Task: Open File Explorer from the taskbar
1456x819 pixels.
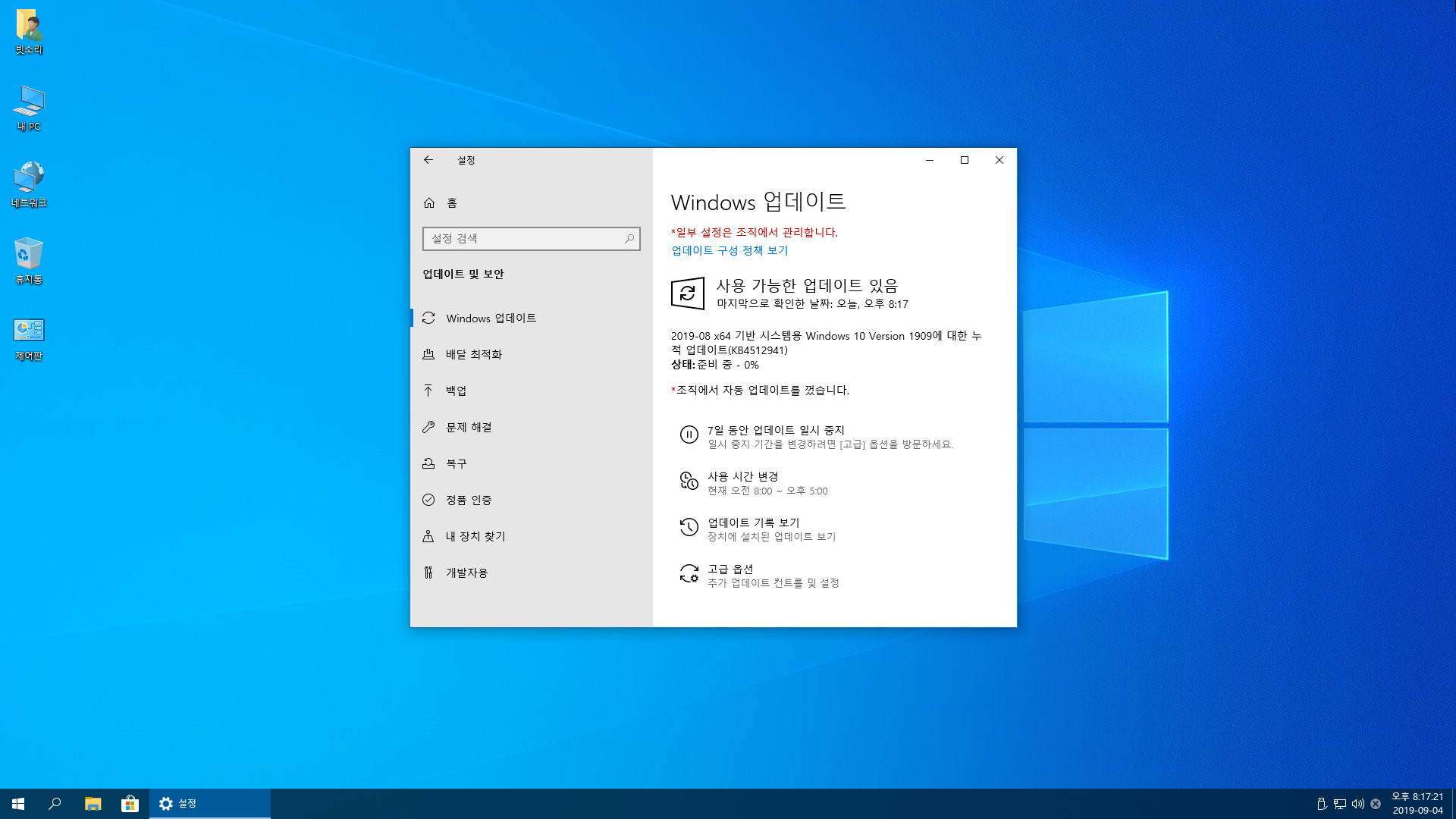Action: coord(93,804)
